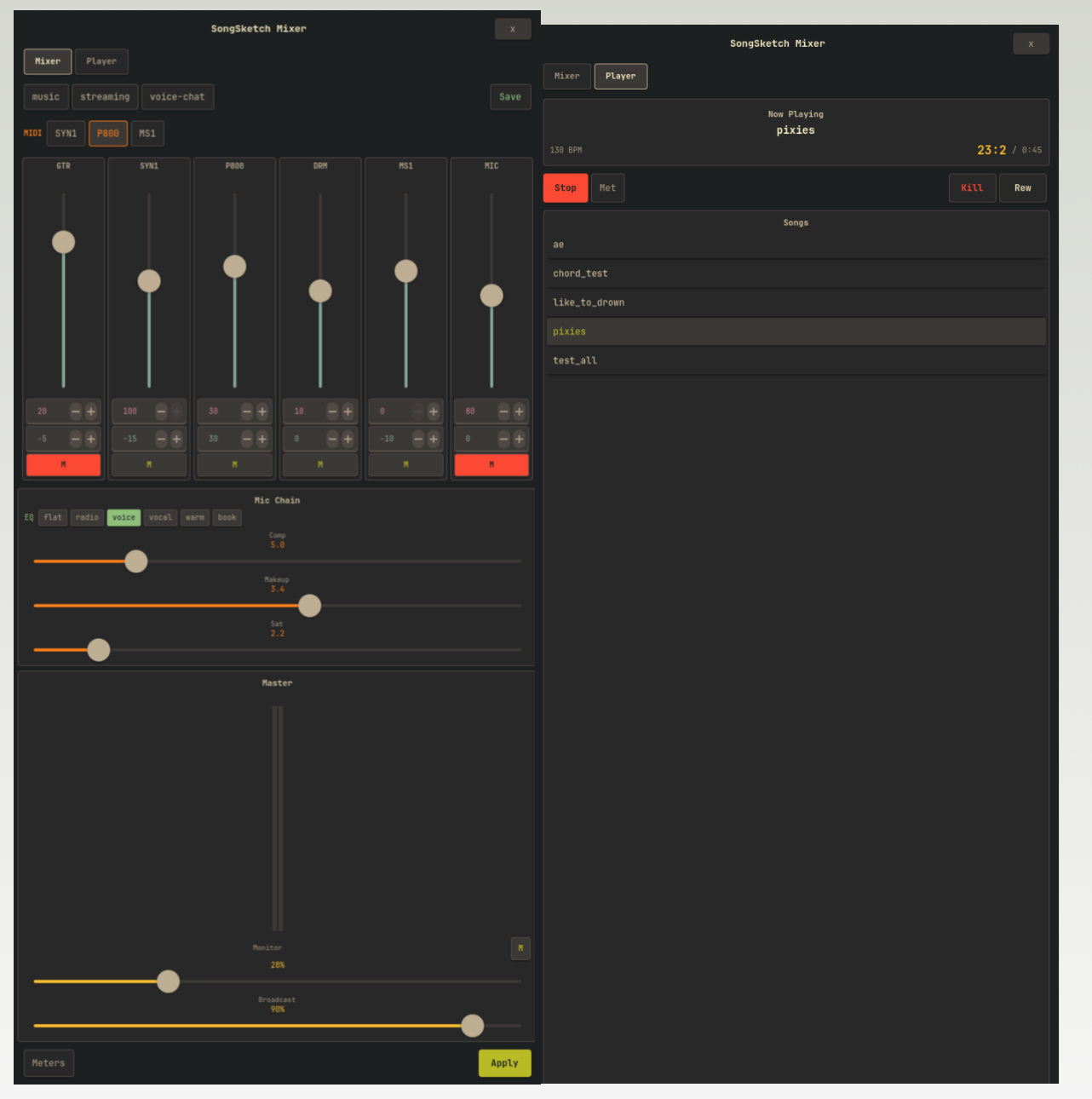1092x1099 pixels.
Task: Toggle the Master section M mute button
Action: click(520, 948)
